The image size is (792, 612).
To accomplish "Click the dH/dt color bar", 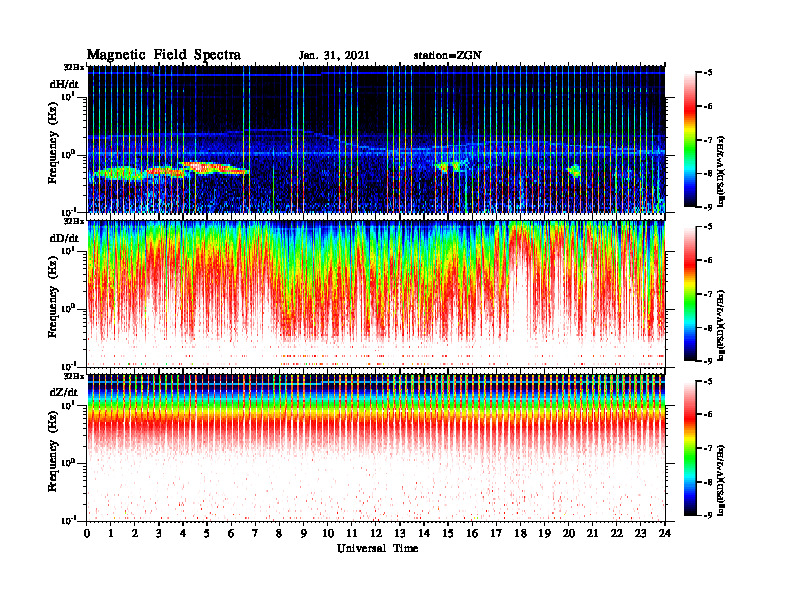I will click(690, 140).
